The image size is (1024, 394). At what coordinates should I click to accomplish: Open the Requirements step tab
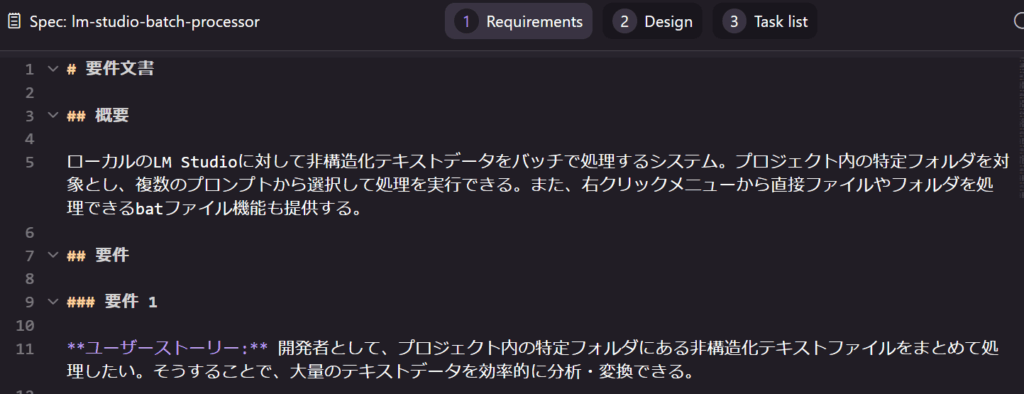click(x=519, y=22)
